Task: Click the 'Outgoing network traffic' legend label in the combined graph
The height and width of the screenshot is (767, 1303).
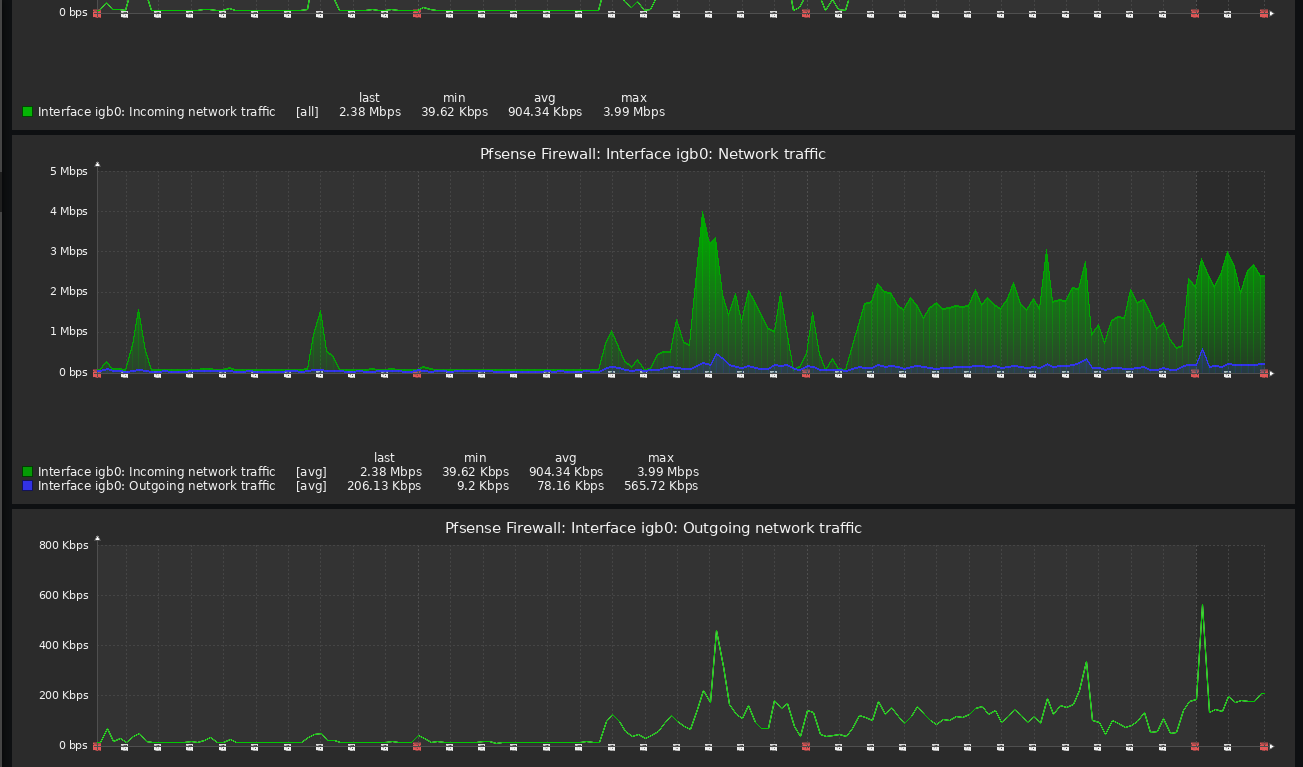Action: pyautogui.click(x=156, y=486)
